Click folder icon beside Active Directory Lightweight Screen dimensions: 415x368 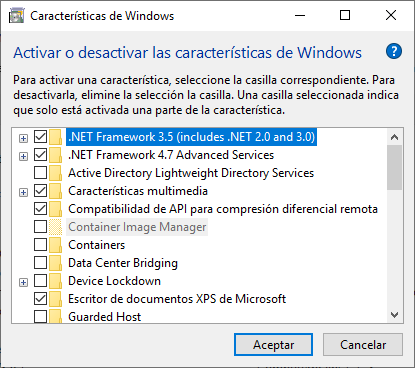click(55, 173)
